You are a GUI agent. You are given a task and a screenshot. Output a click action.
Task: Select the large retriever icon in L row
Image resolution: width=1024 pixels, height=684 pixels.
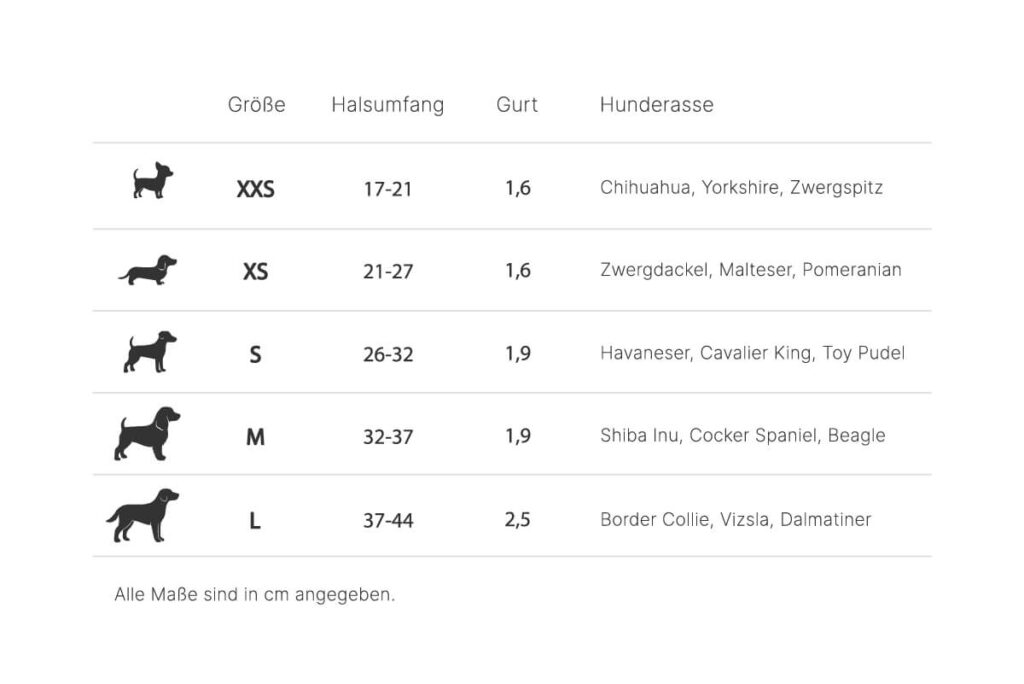pos(143,515)
